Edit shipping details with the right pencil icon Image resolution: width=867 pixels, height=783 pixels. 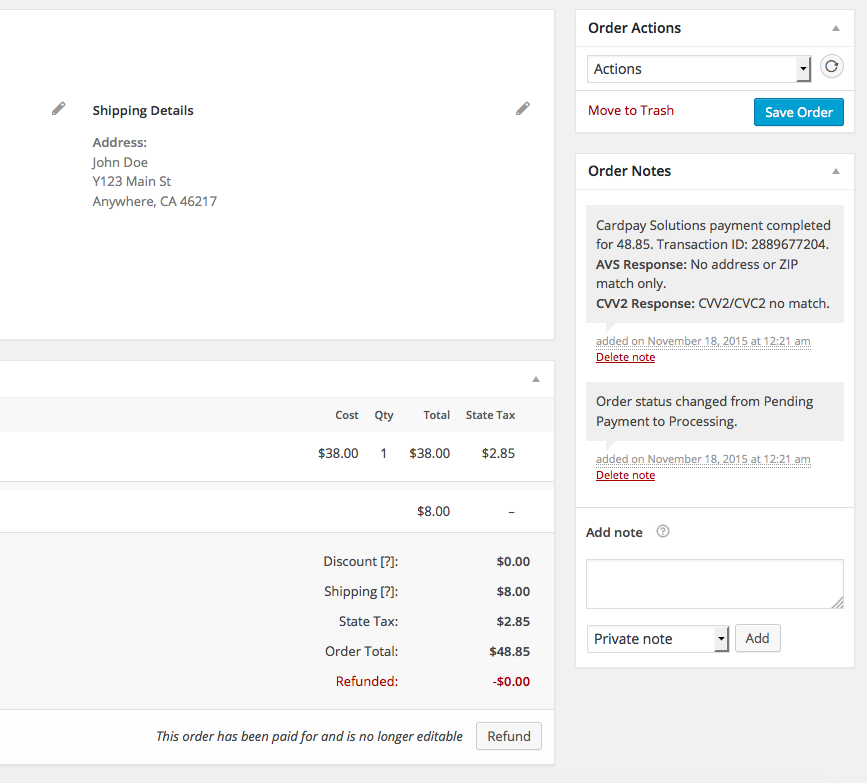point(523,108)
